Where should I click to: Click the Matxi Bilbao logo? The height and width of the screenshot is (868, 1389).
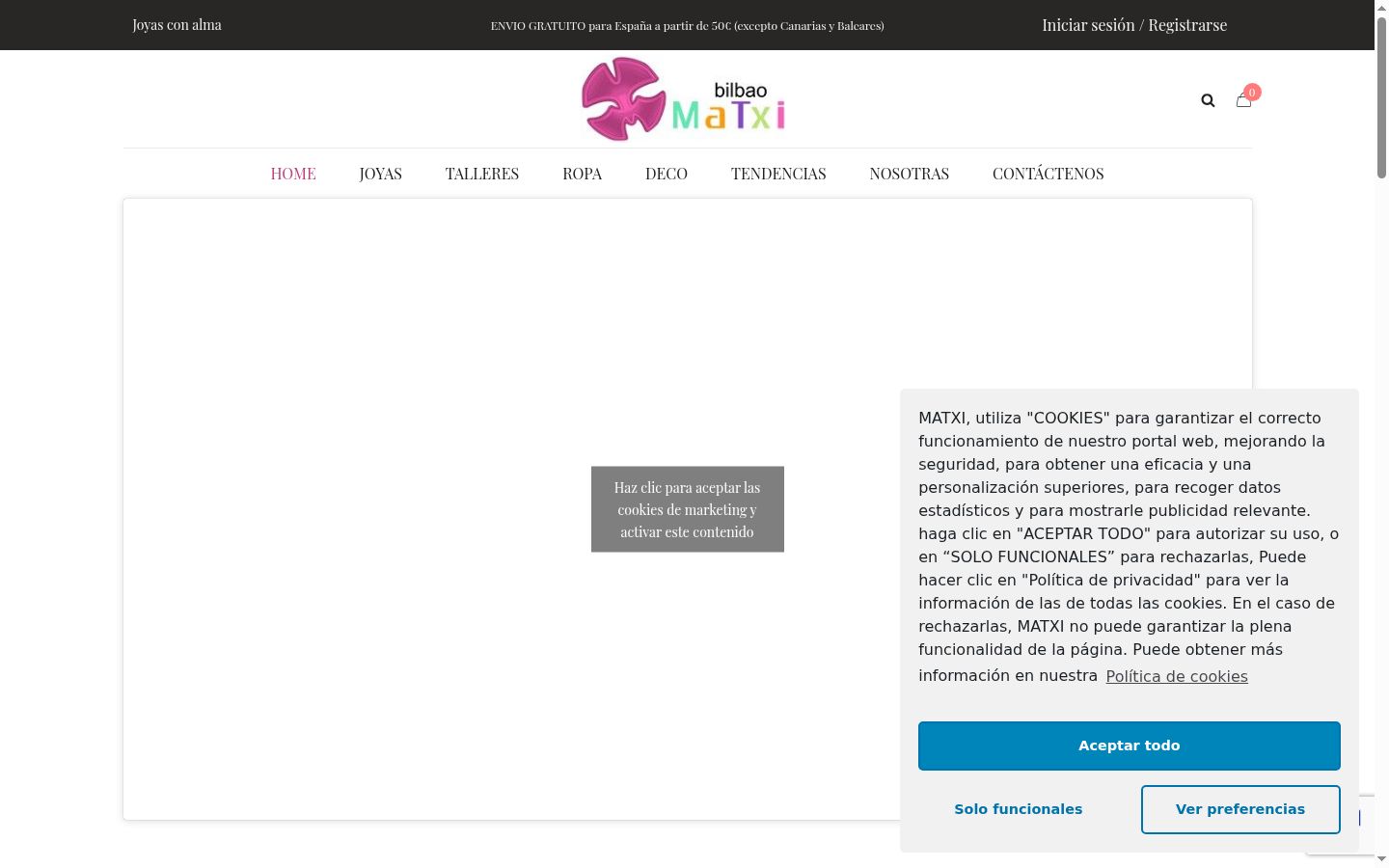(x=684, y=98)
